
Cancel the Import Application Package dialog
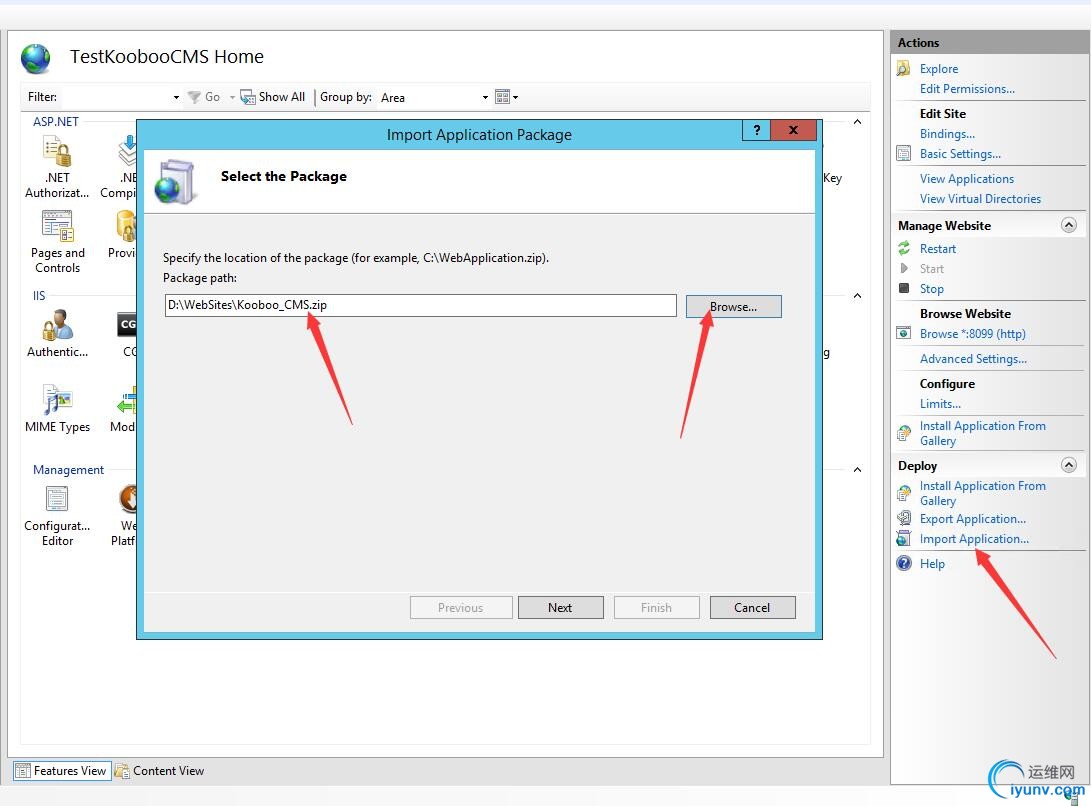(x=752, y=608)
